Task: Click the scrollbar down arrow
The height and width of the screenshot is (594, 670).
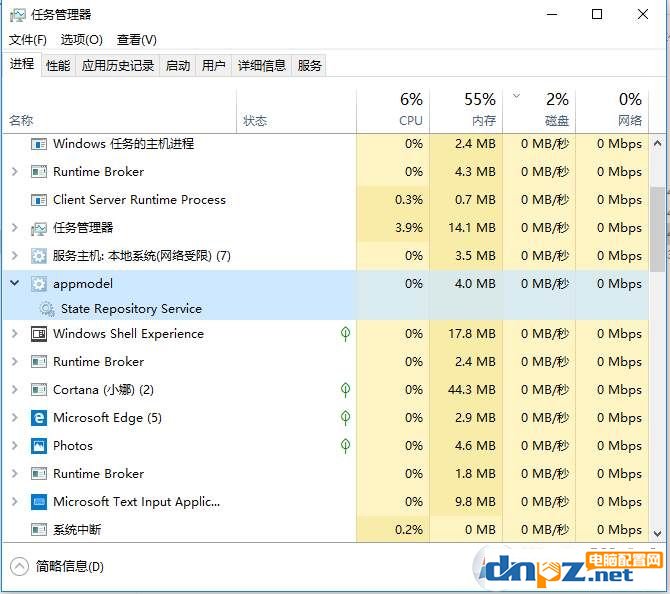Action: click(x=658, y=533)
